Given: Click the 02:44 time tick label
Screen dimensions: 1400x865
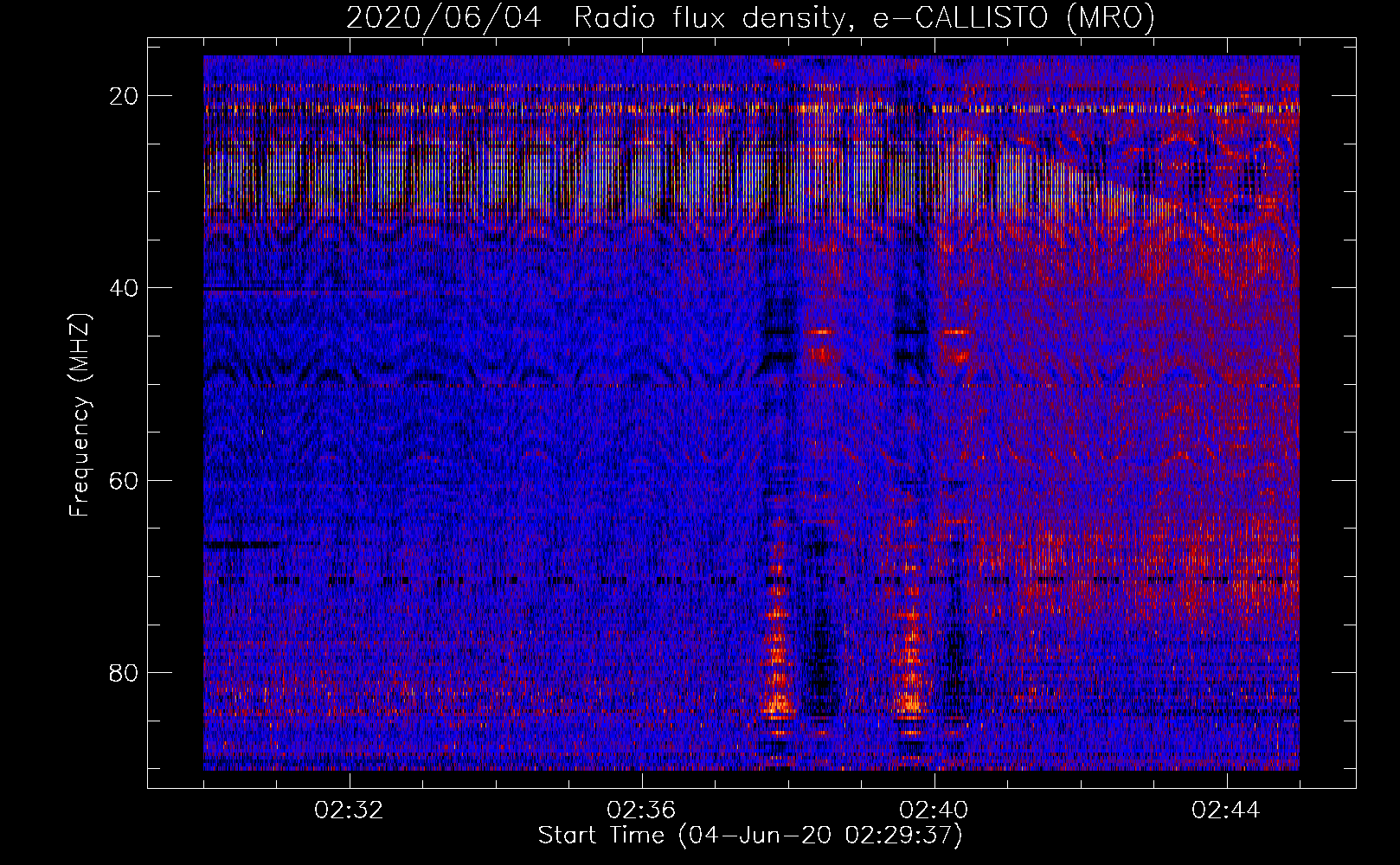Looking at the screenshot, I should pos(1227,811).
